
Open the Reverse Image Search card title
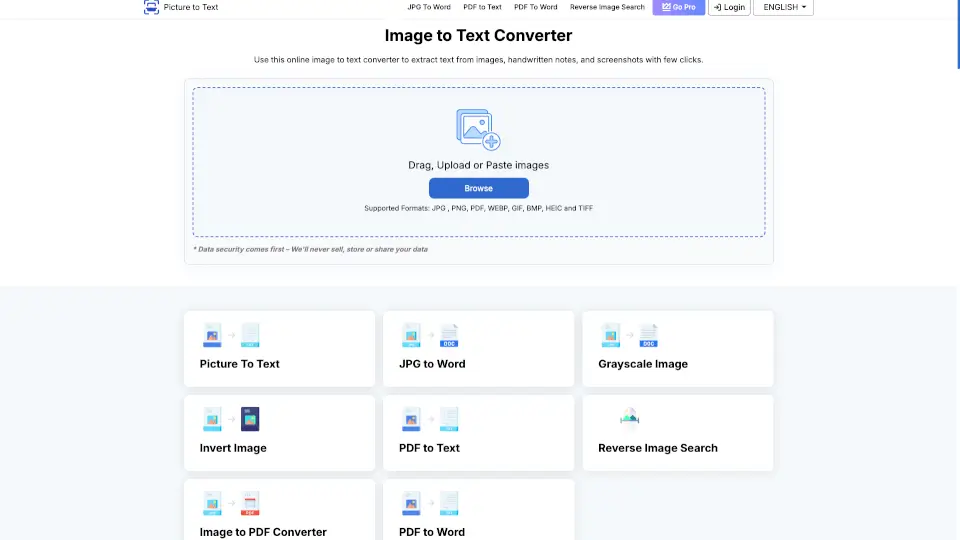click(x=657, y=448)
